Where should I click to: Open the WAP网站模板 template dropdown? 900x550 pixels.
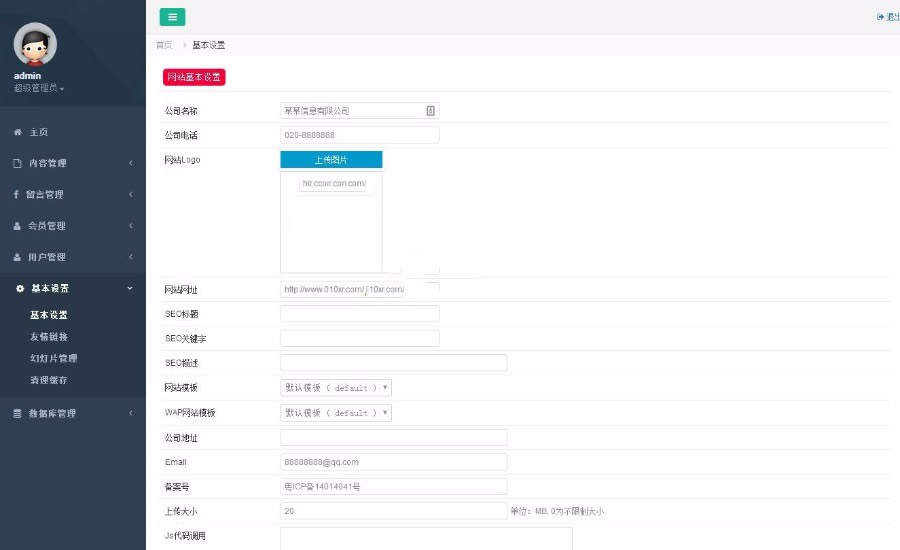coord(336,413)
